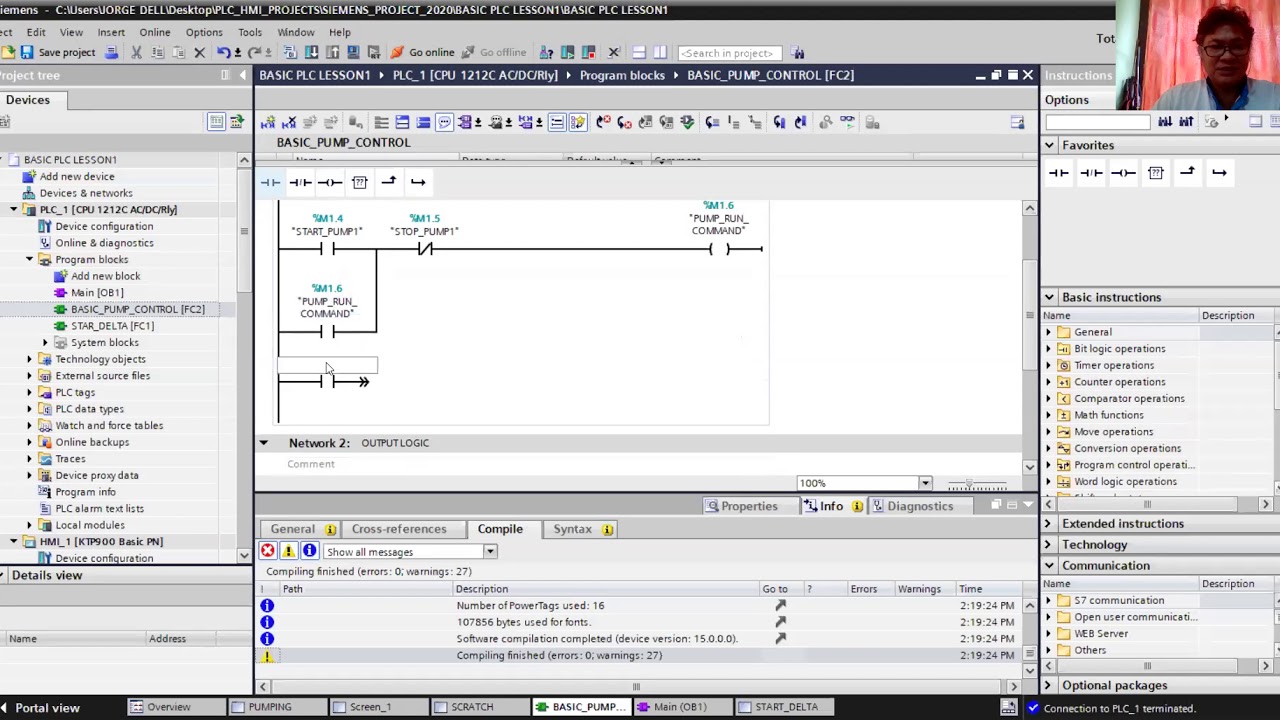Open Device configuration under PLC_1

pyautogui.click(x=104, y=226)
